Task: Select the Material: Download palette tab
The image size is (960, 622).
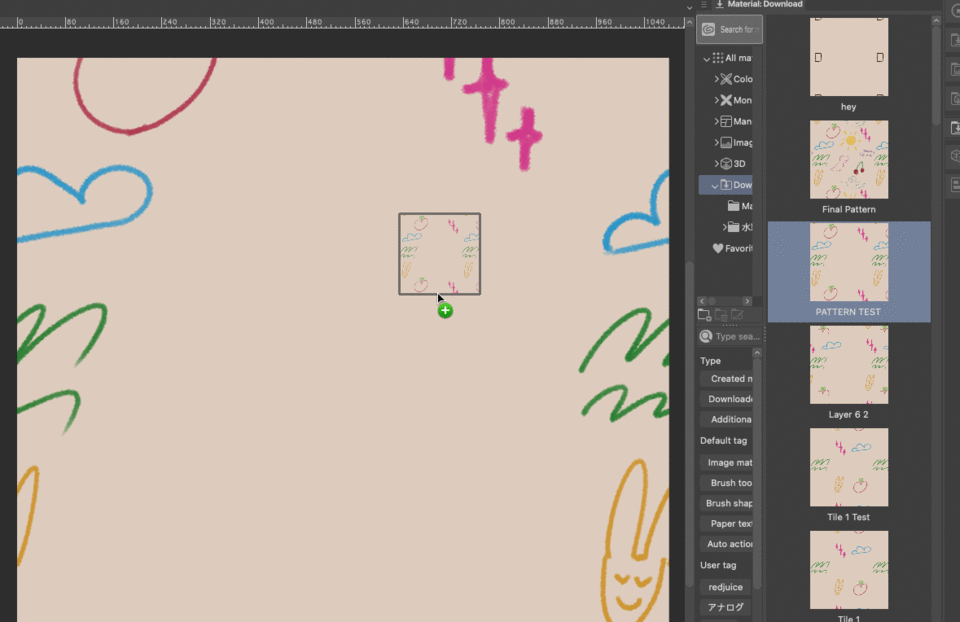Action: pyautogui.click(x=759, y=4)
